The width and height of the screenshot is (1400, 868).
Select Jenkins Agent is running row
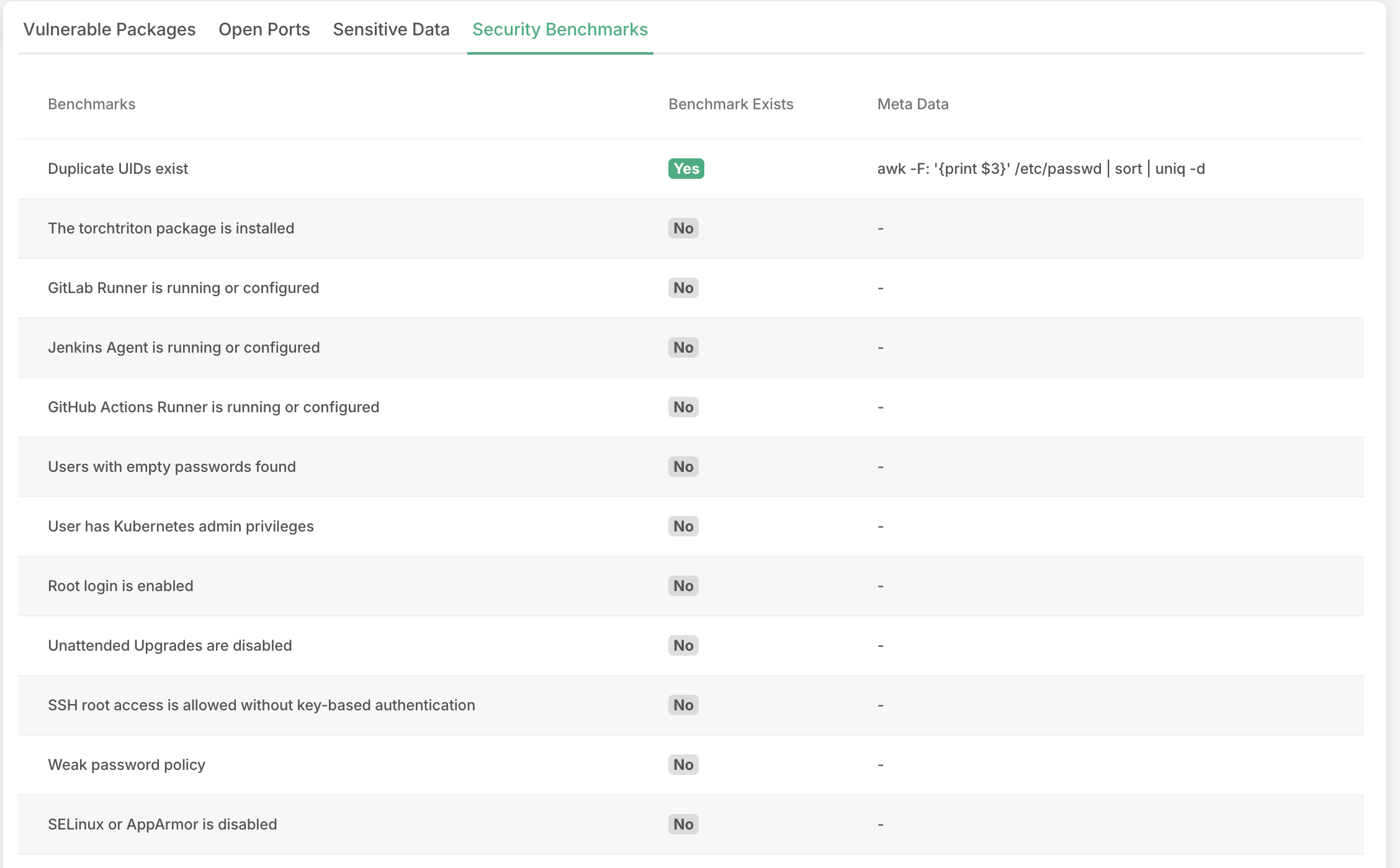pyautogui.click(x=184, y=348)
